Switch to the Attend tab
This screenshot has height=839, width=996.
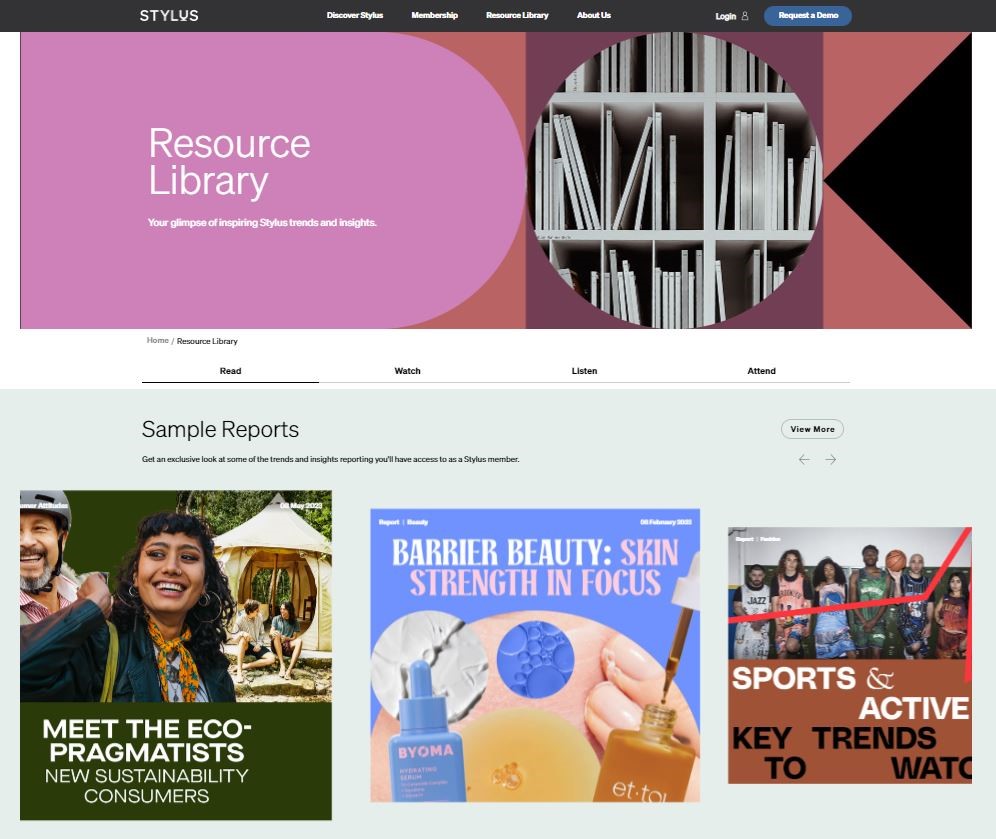[761, 371]
